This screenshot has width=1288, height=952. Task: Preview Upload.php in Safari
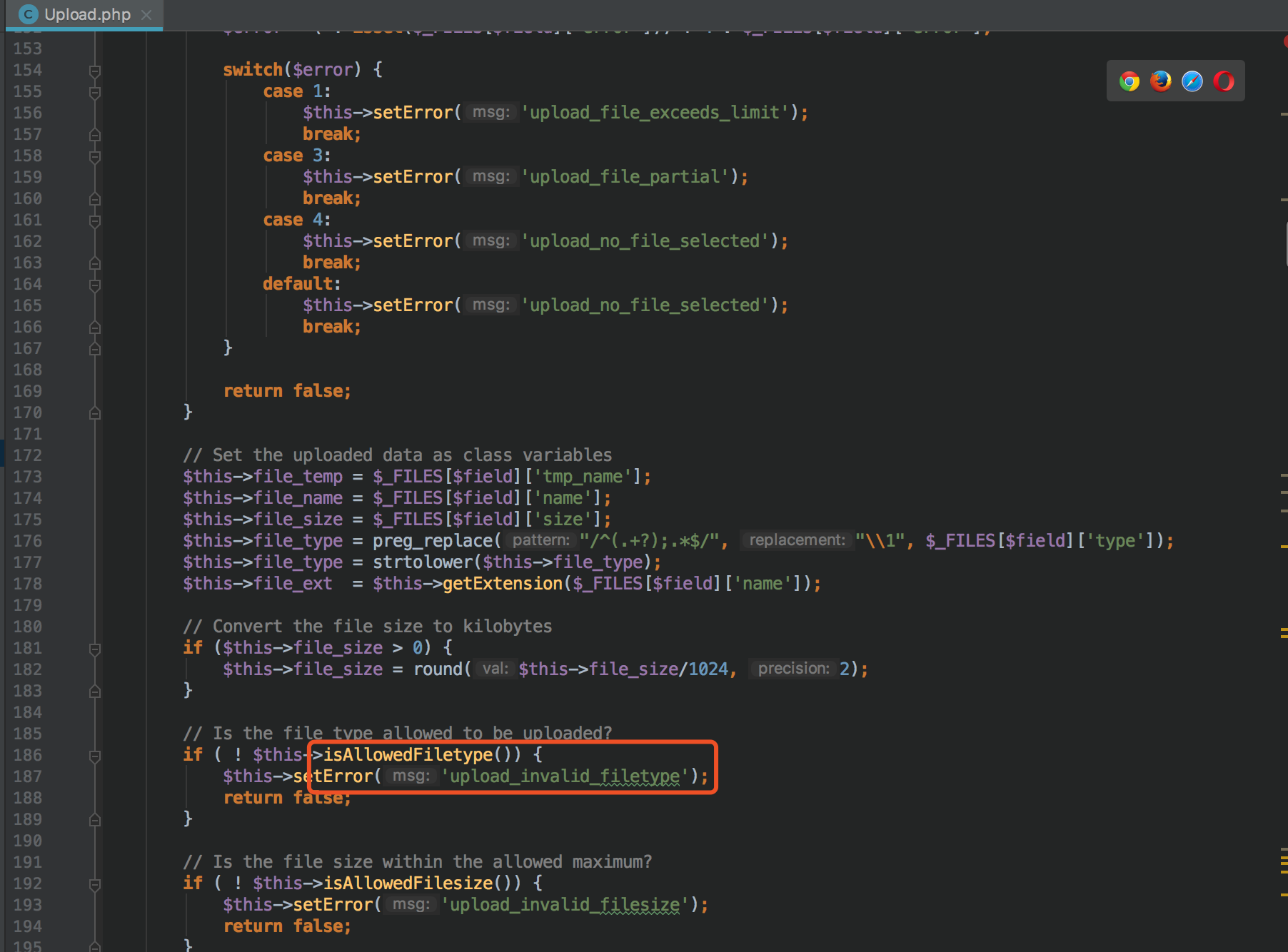point(1192,81)
